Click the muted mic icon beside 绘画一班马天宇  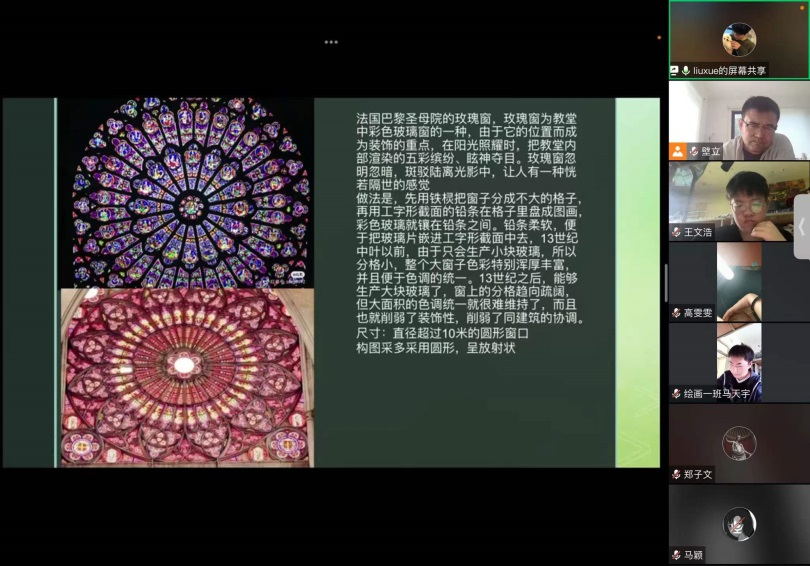point(676,394)
